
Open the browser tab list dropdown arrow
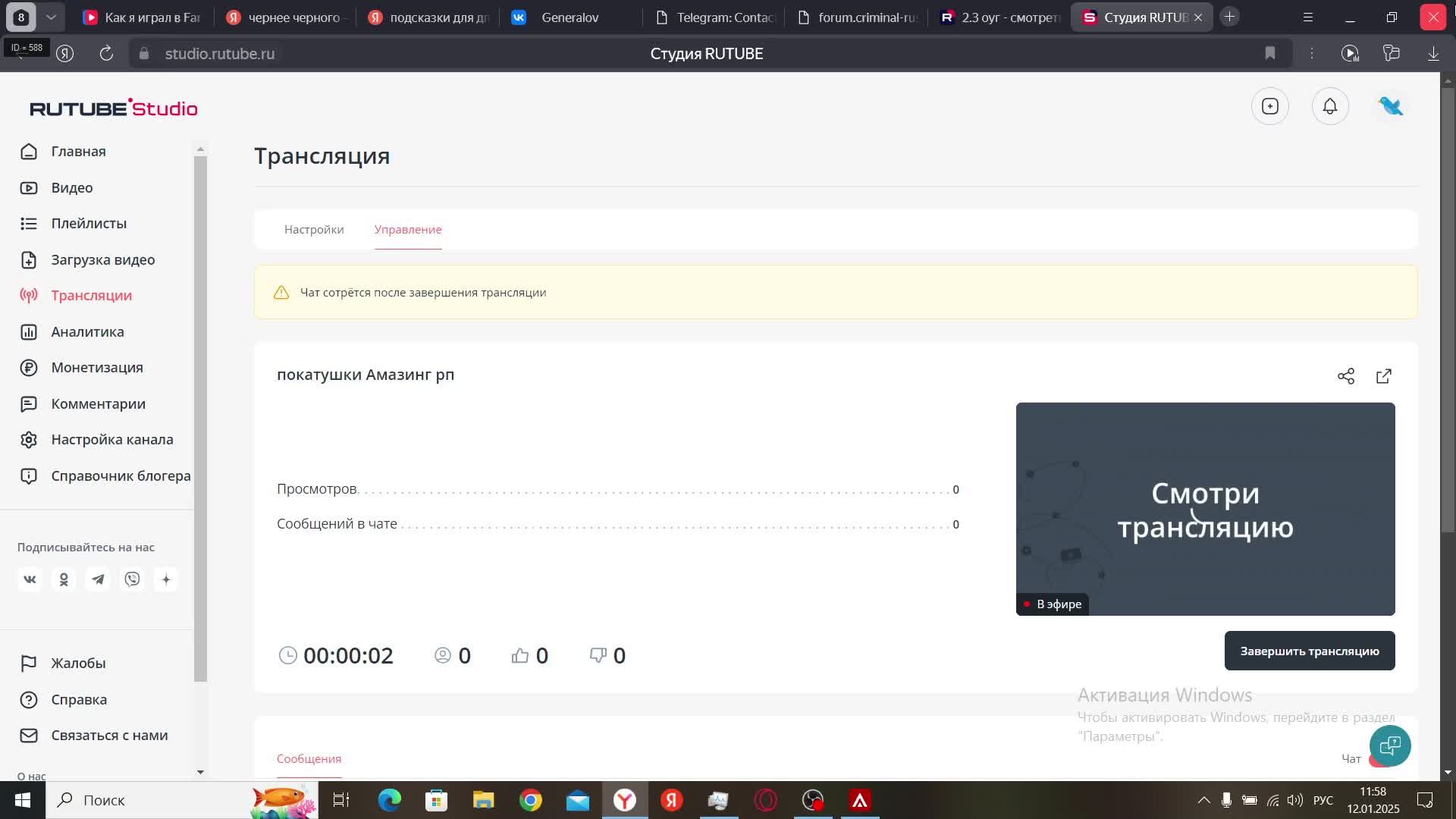51,17
